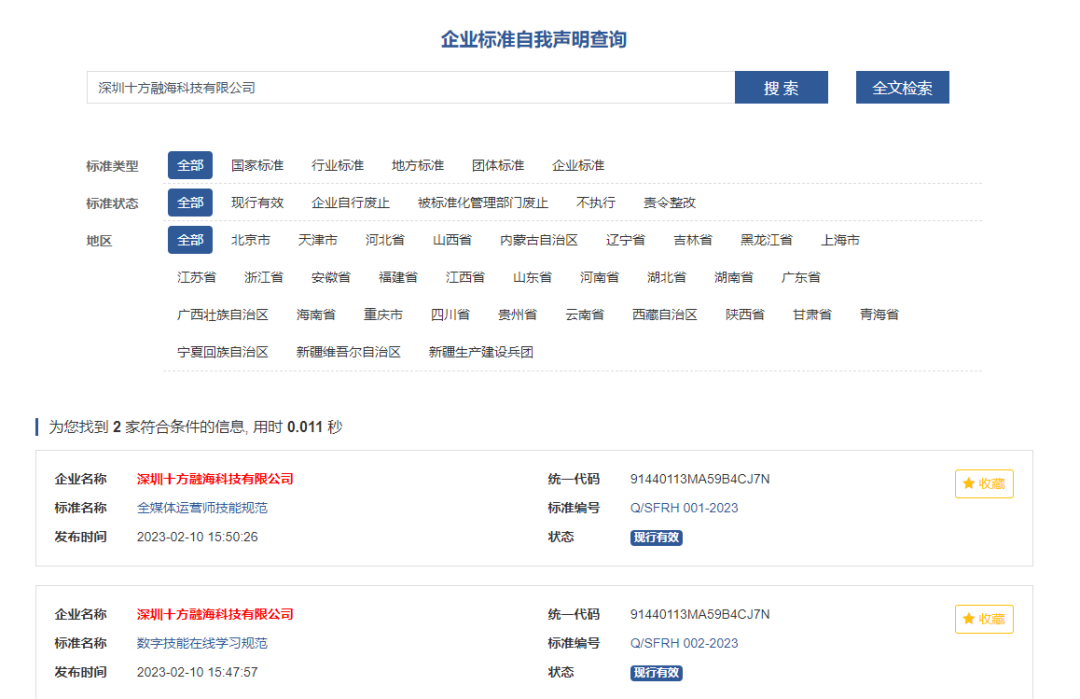The image size is (1080, 699).
Task: Filter by 国家标准 standard type
Action: pyautogui.click(x=257, y=165)
